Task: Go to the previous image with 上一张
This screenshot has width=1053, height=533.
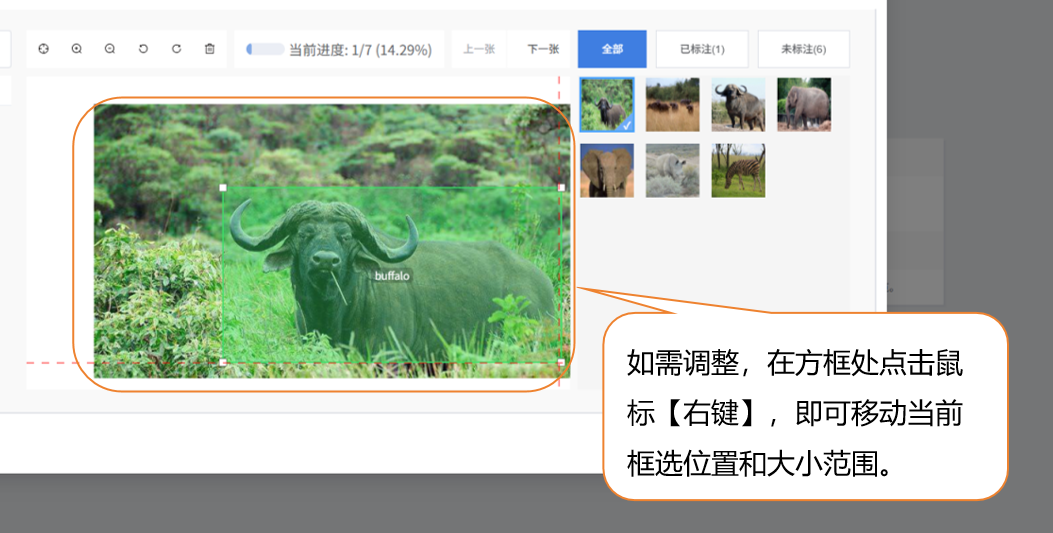Action: (x=479, y=49)
